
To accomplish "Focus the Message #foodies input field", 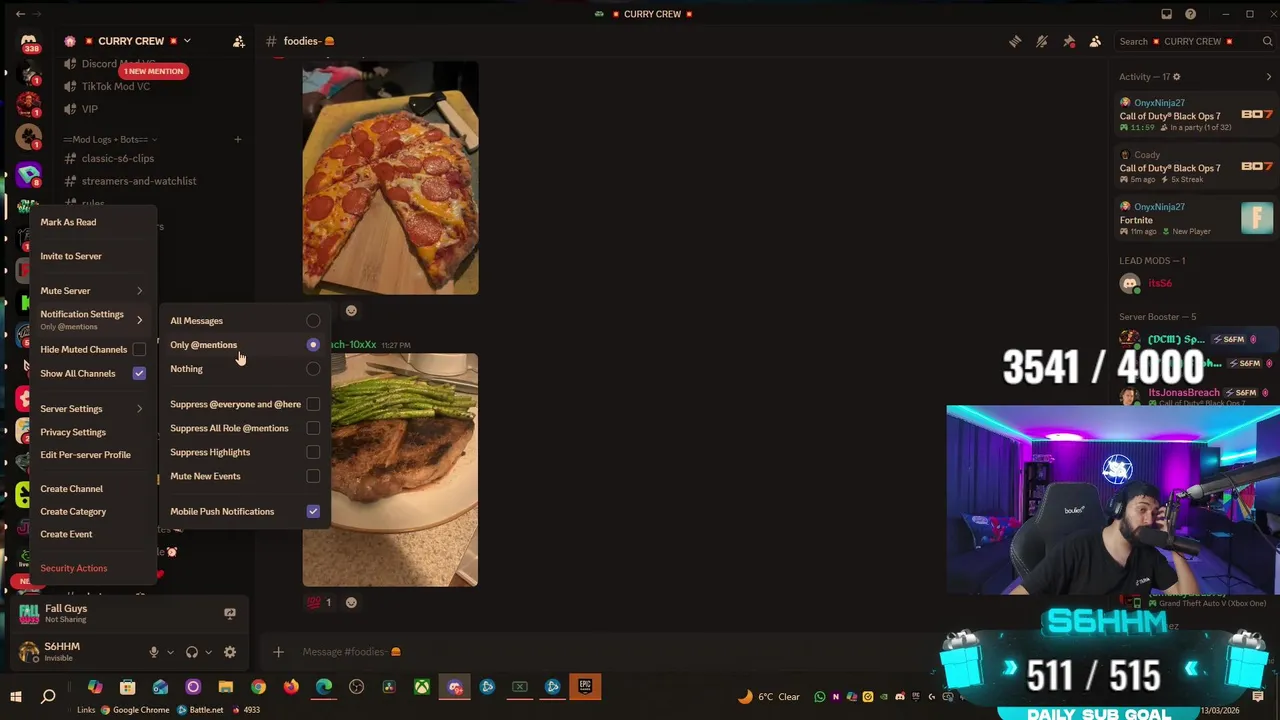I will 600,652.
